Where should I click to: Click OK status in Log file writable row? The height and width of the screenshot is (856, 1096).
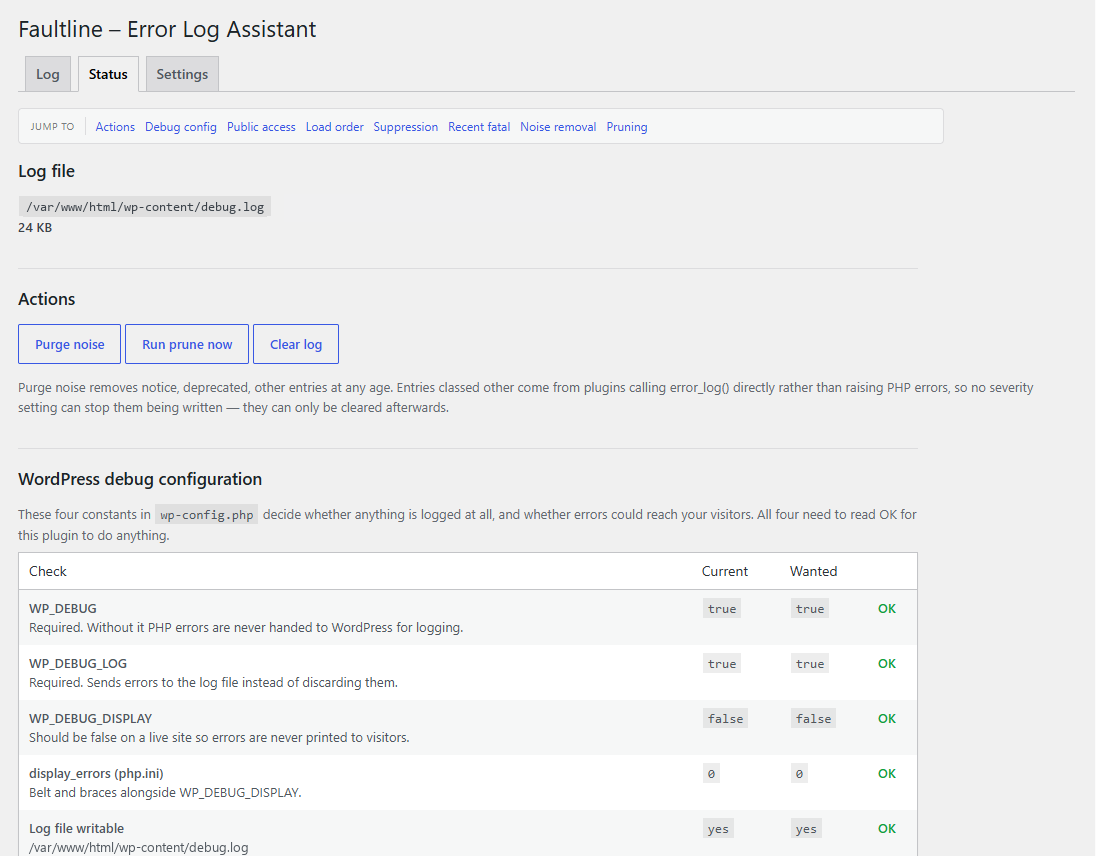coord(887,829)
